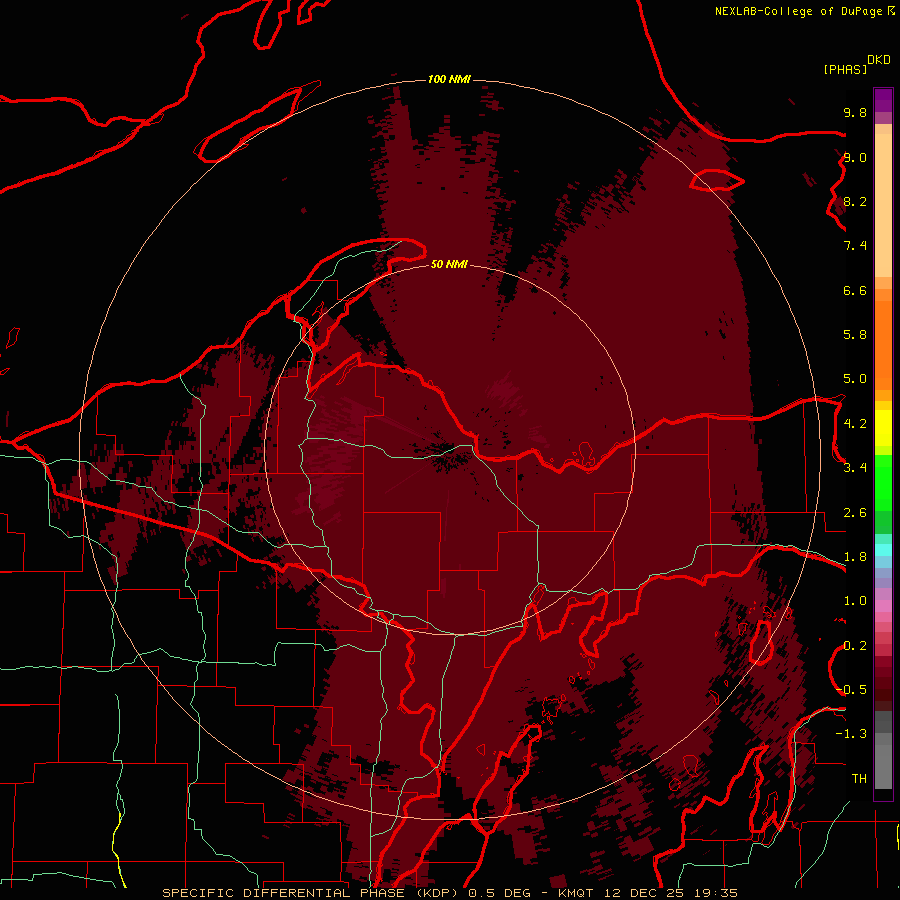Click the 19:35 timestamp in caption
Viewport: 900px width, 900px height.
click(x=714, y=893)
